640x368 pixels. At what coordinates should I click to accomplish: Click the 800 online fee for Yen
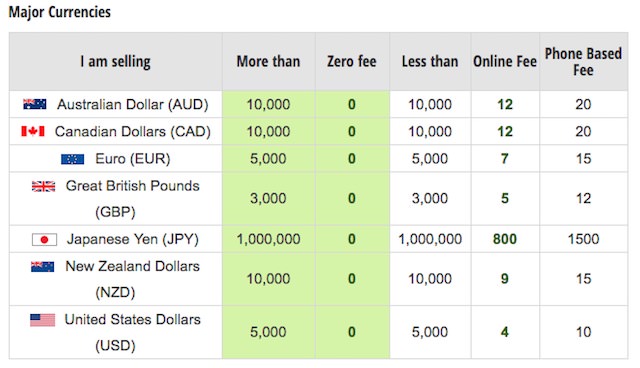click(505, 239)
